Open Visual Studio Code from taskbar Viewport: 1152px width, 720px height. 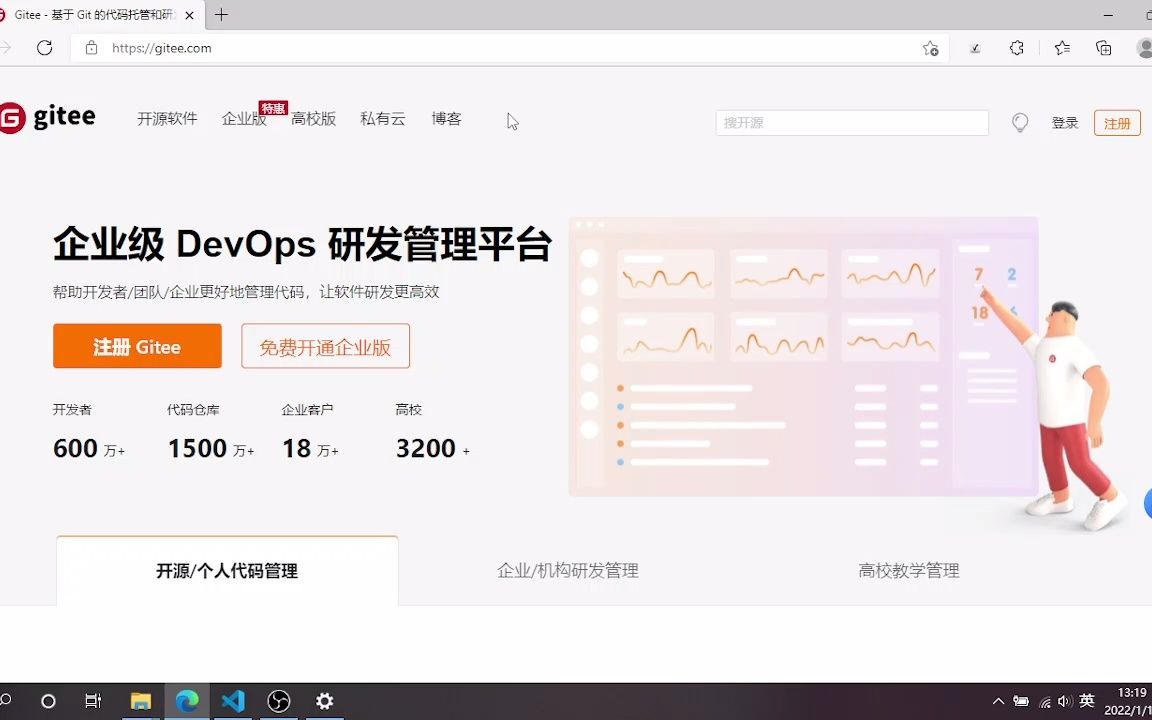coord(232,701)
